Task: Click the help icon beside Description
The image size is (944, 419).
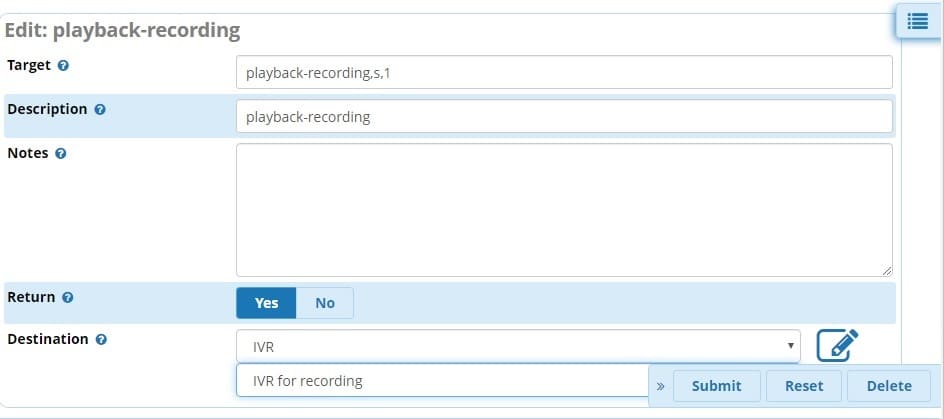Action: point(100,110)
